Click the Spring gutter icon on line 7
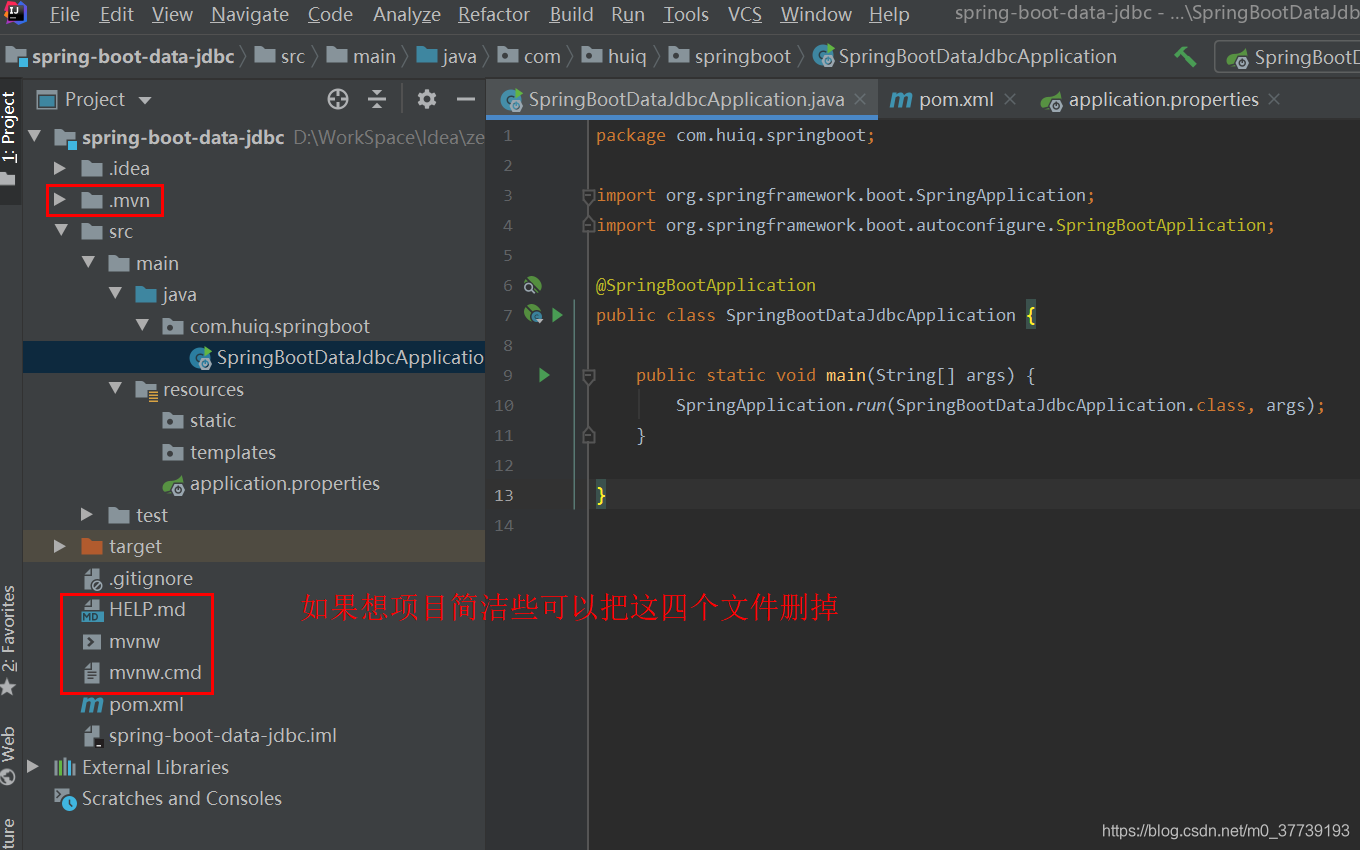The height and width of the screenshot is (850, 1360). click(533, 315)
